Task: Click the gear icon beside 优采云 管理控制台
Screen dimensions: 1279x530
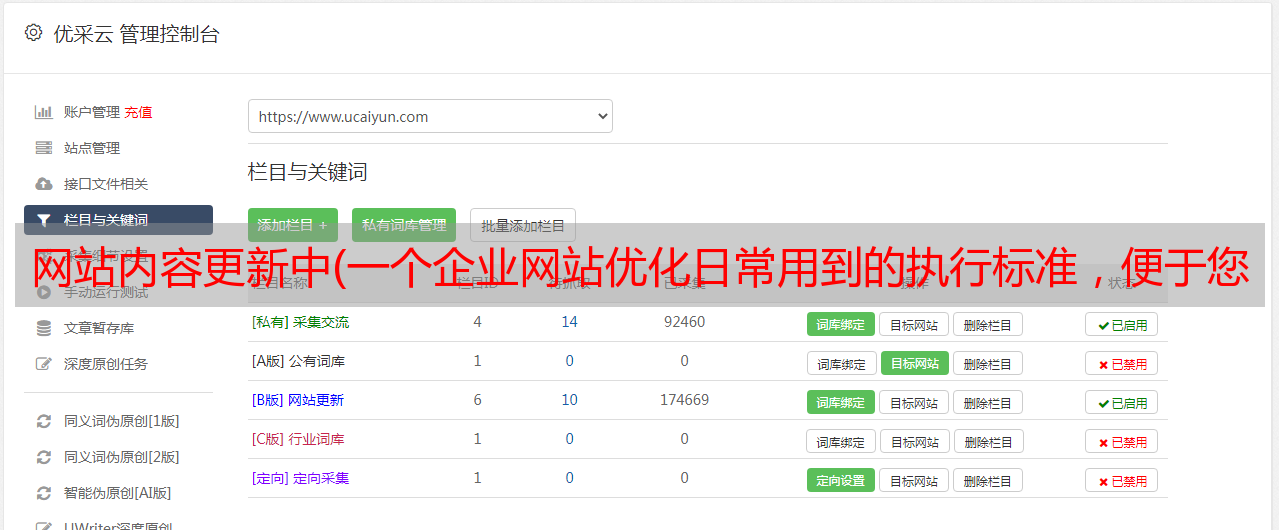Action: pyautogui.click(x=33, y=33)
